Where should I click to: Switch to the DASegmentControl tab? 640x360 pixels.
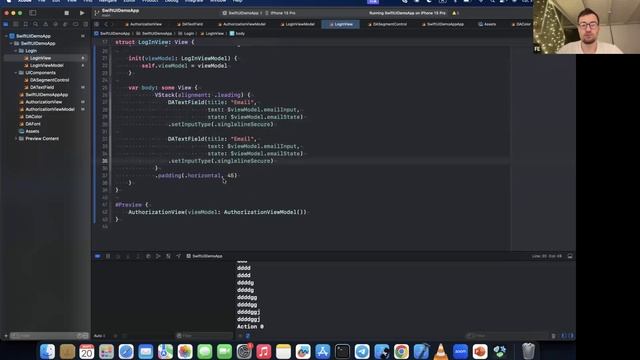pyautogui.click(x=388, y=24)
